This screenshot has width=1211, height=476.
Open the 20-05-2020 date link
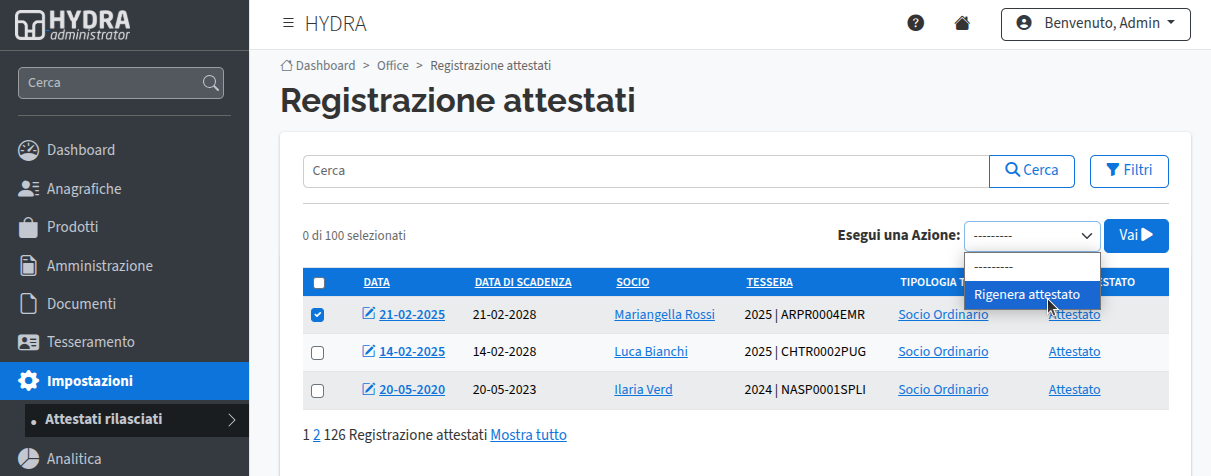point(412,389)
